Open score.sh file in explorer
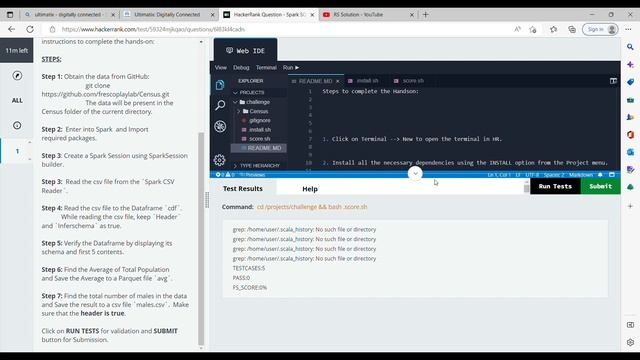 click(259, 139)
